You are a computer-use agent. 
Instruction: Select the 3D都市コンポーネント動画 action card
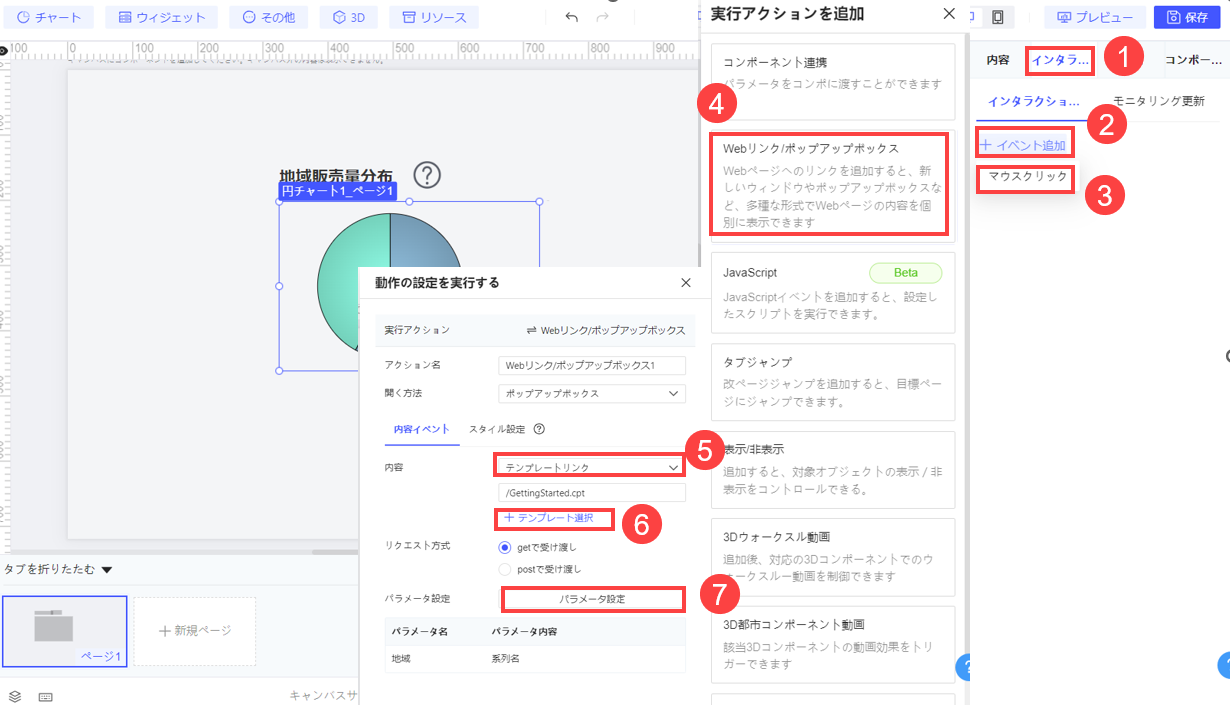(833, 643)
